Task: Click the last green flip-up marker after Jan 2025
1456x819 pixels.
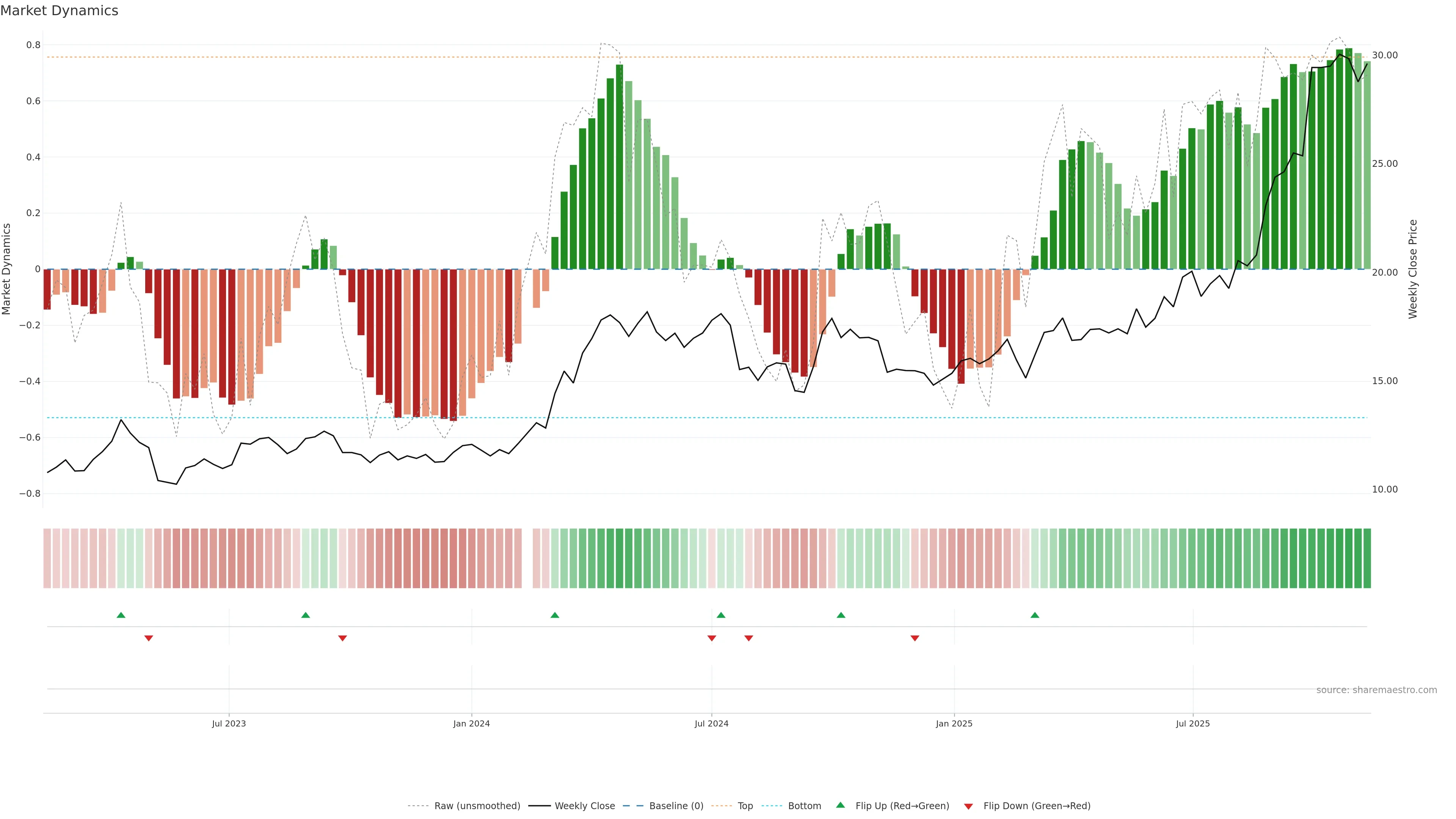Action: 1034,615
